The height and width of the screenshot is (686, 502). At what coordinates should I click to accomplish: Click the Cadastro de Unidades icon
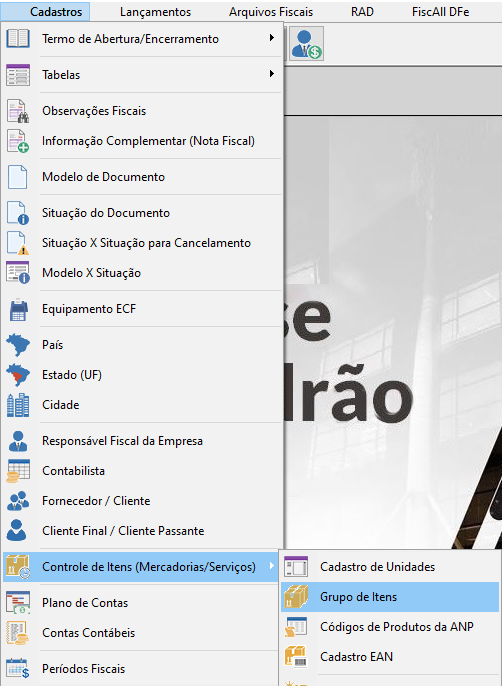click(296, 567)
